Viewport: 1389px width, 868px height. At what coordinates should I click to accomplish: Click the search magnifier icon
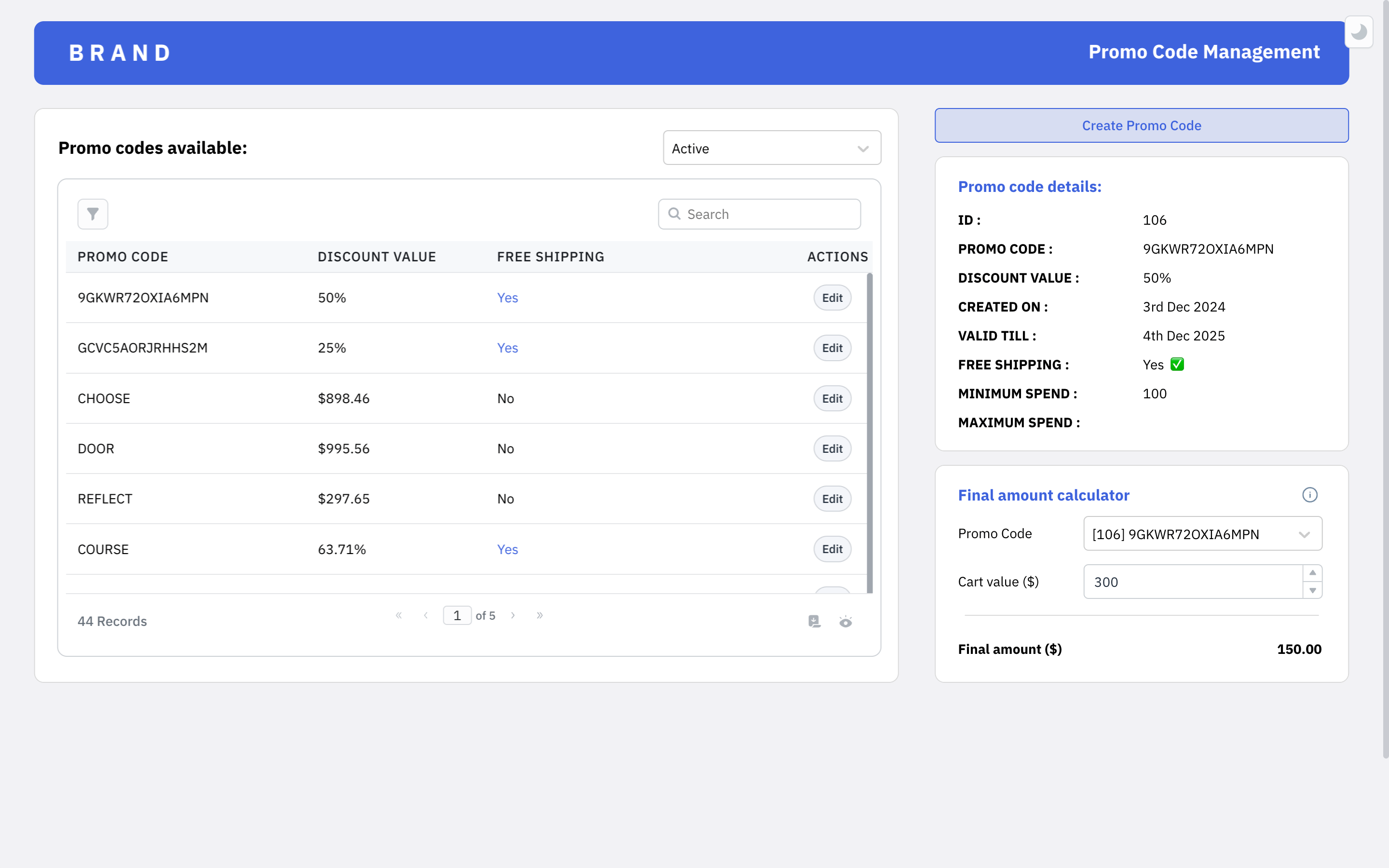674,214
